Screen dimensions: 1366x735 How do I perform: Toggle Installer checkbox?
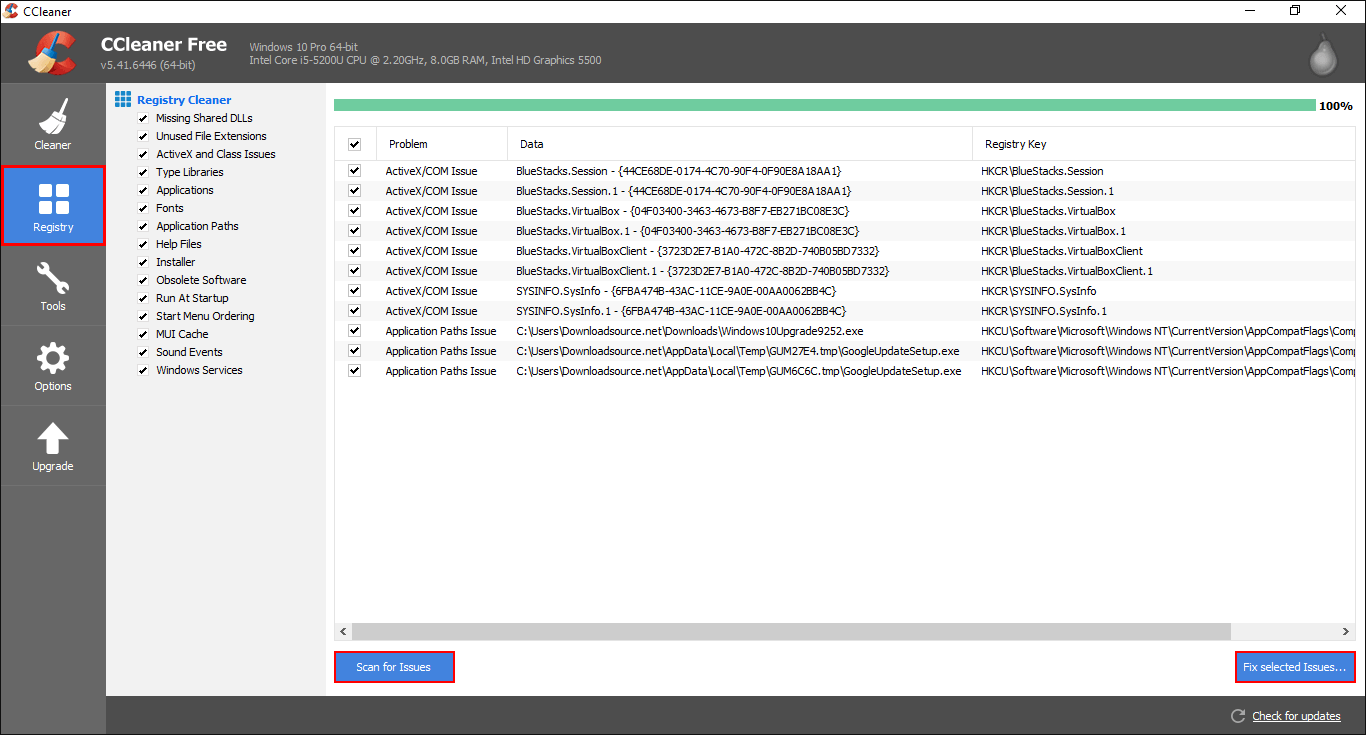pyautogui.click(x=143, y=262)
